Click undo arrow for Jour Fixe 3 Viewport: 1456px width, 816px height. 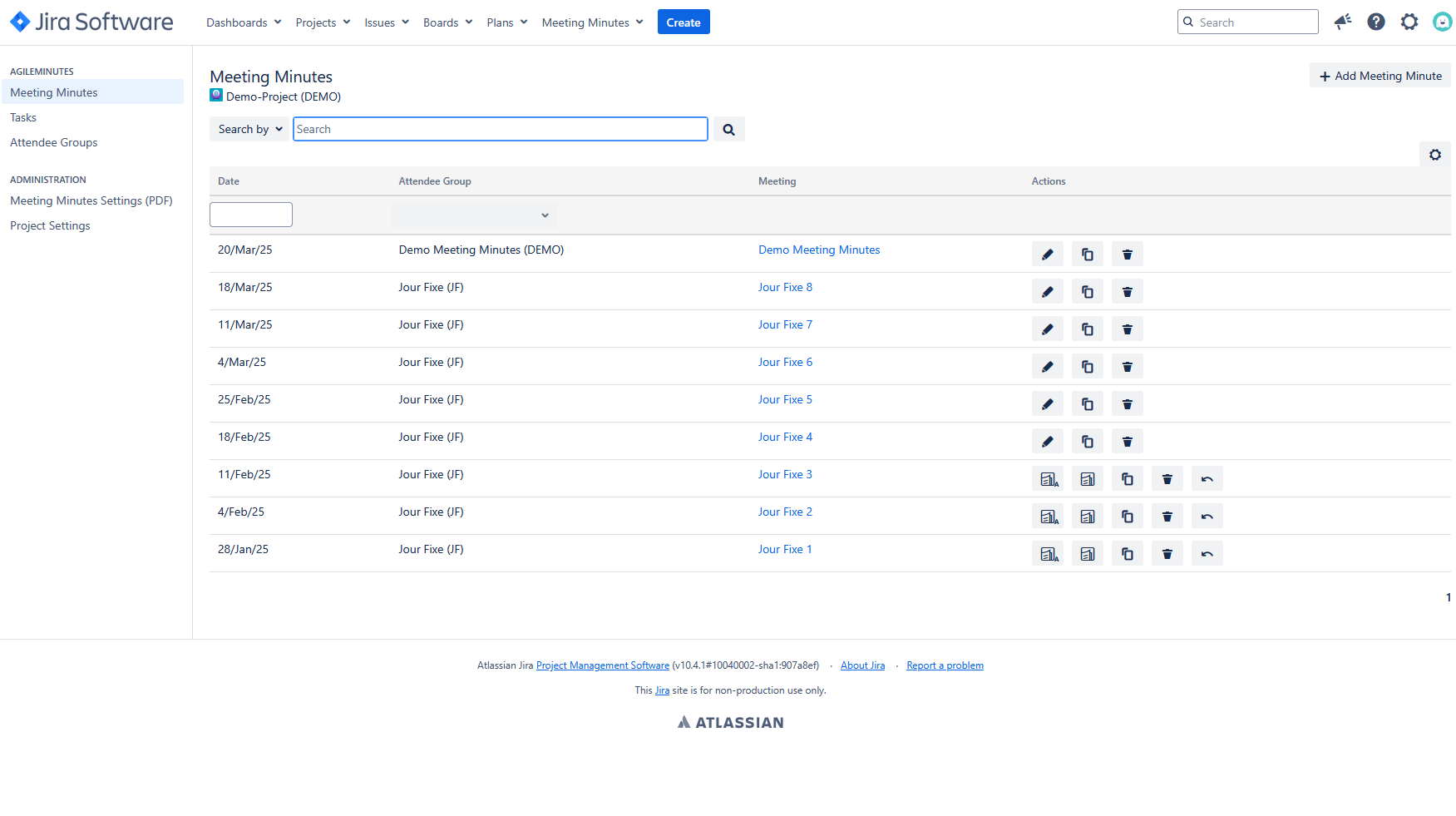click(1207, 479)
